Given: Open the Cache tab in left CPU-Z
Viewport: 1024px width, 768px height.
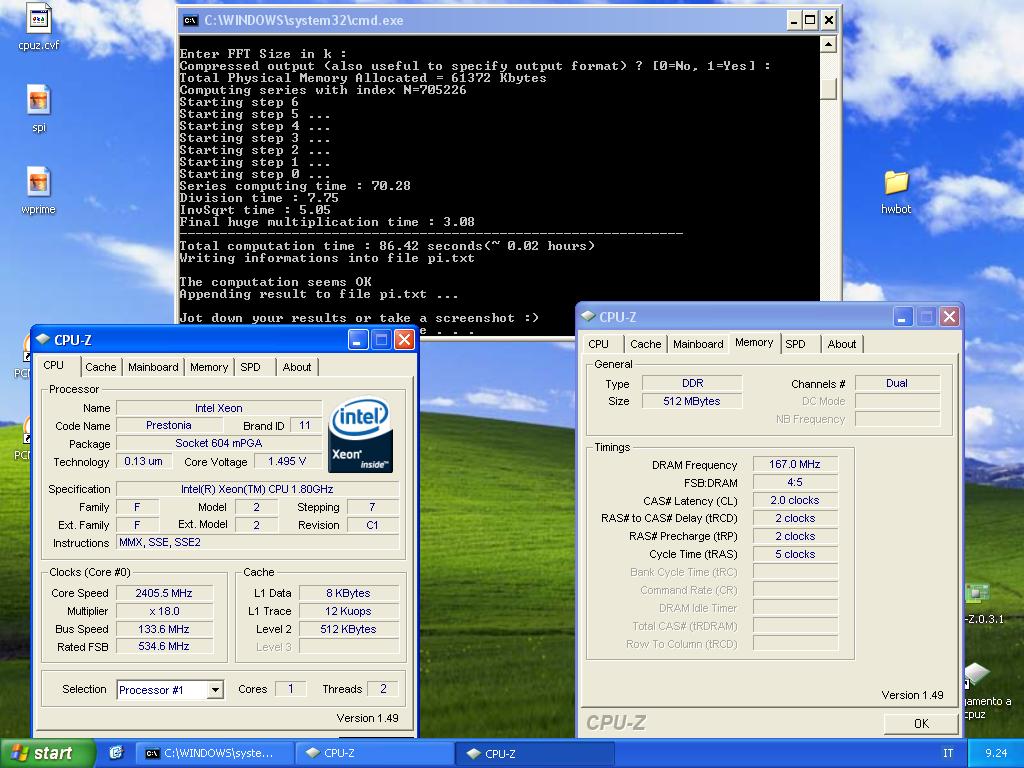Looking at the screenshot, I should [101, 367].
